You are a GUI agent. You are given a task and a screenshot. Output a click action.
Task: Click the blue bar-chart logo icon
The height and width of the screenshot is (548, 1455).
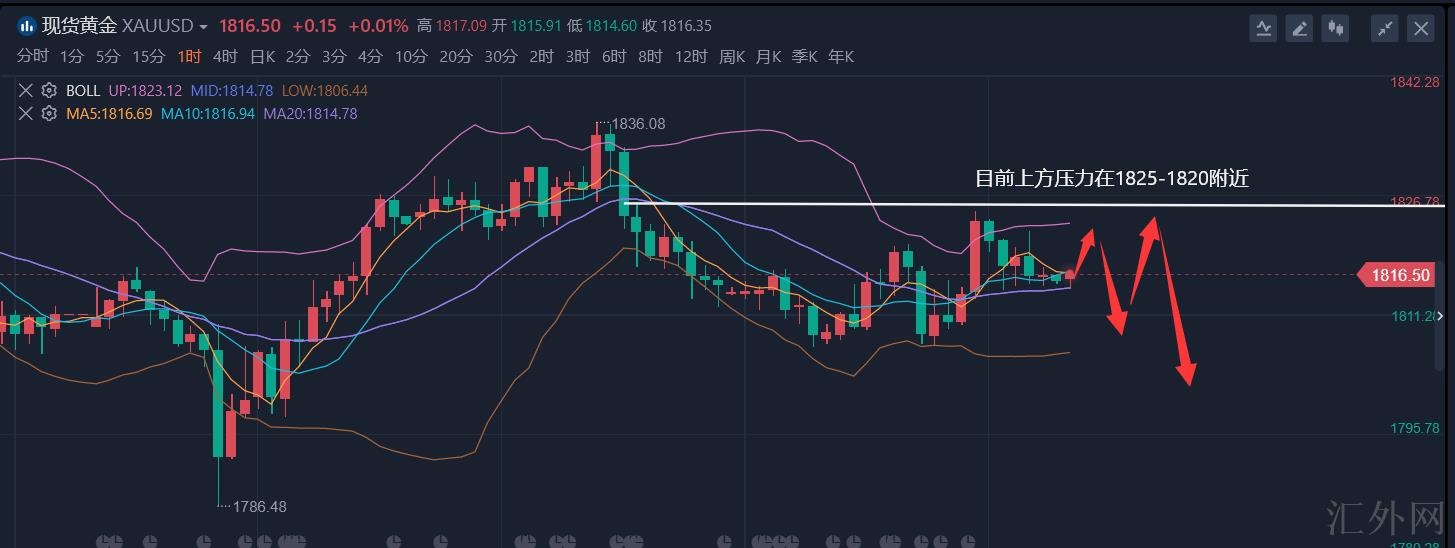point(26,26)
